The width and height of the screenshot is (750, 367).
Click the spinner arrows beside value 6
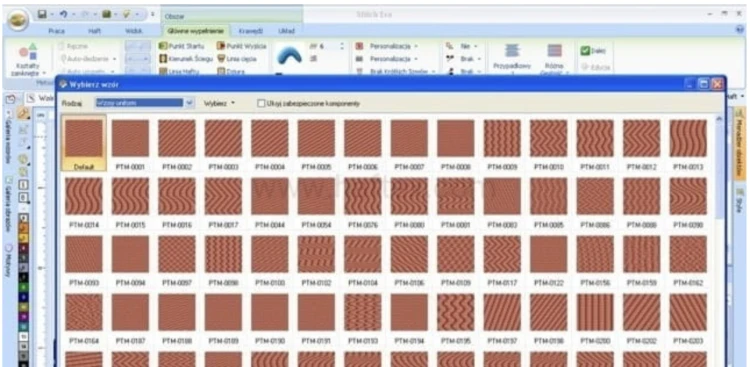tap(342, 46)
